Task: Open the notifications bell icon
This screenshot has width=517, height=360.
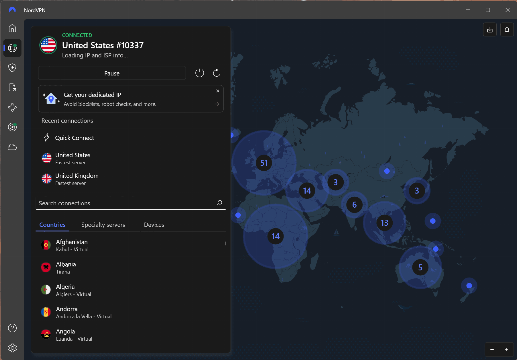Action: point(507,30)
